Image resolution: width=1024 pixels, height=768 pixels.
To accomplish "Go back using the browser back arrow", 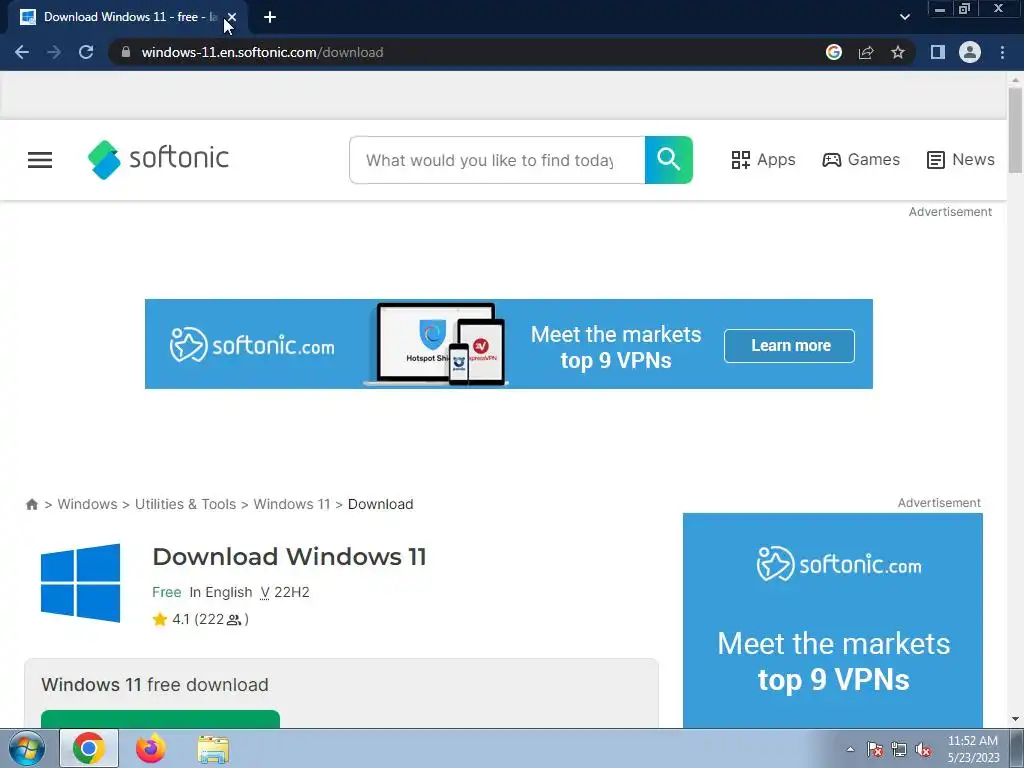I will click(x=22, y=52).
